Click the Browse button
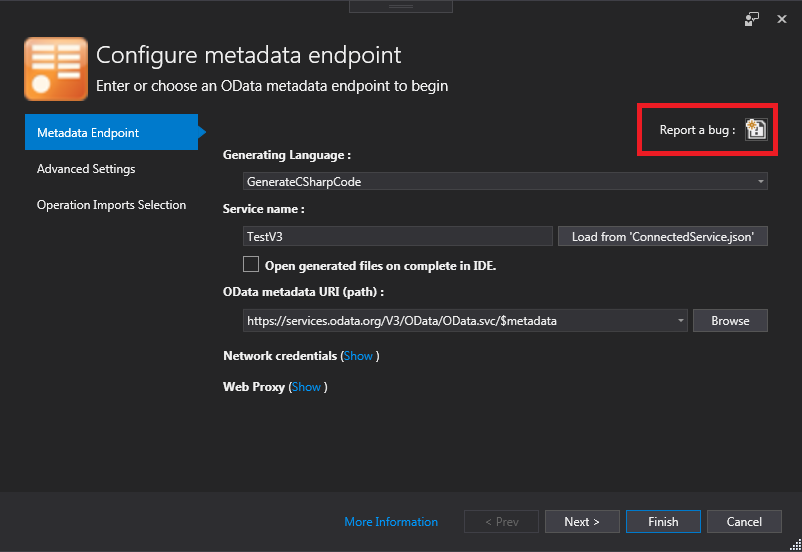This screenshot has height=552, width=802. [730, 321]
